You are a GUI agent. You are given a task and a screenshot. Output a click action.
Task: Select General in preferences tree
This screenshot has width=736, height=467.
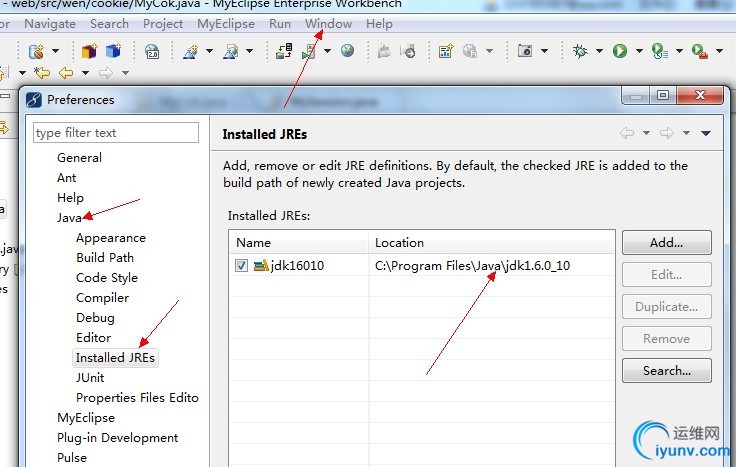tap(79, 158)
